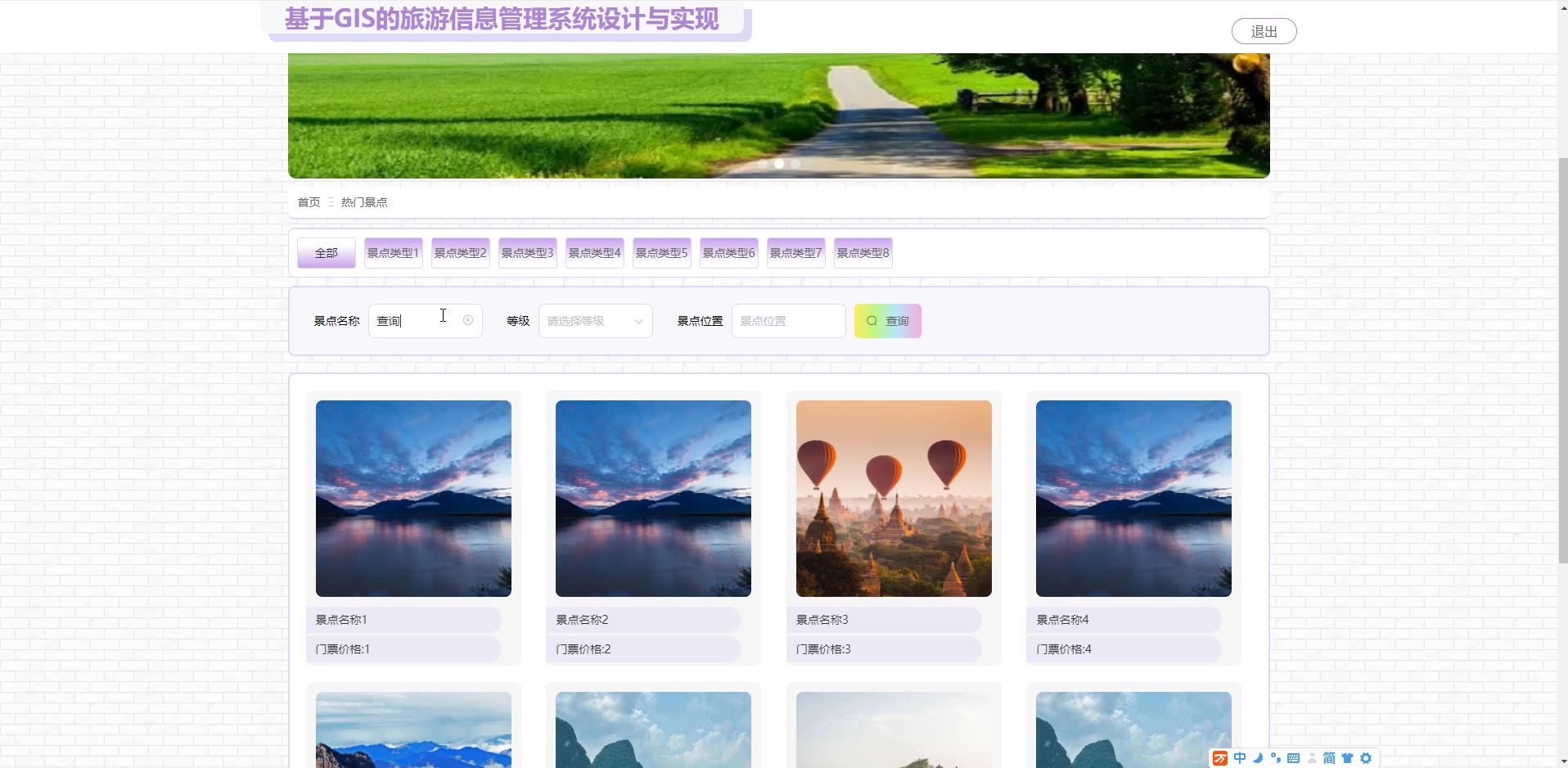
Task: Select the 景点类型3 category tab
Action: pos(527,253)
